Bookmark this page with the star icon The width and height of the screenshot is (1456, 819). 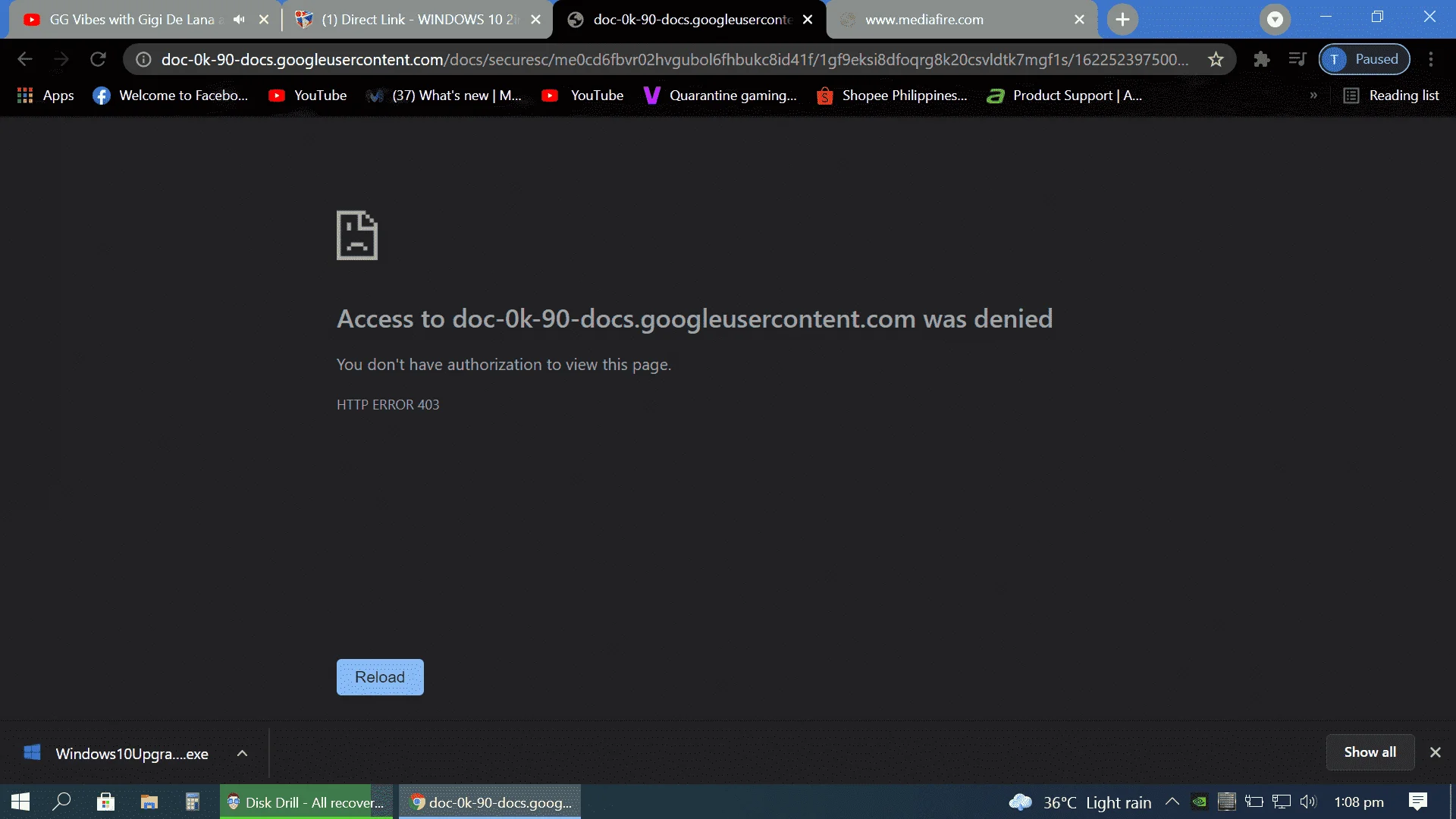pos(1216,59)
